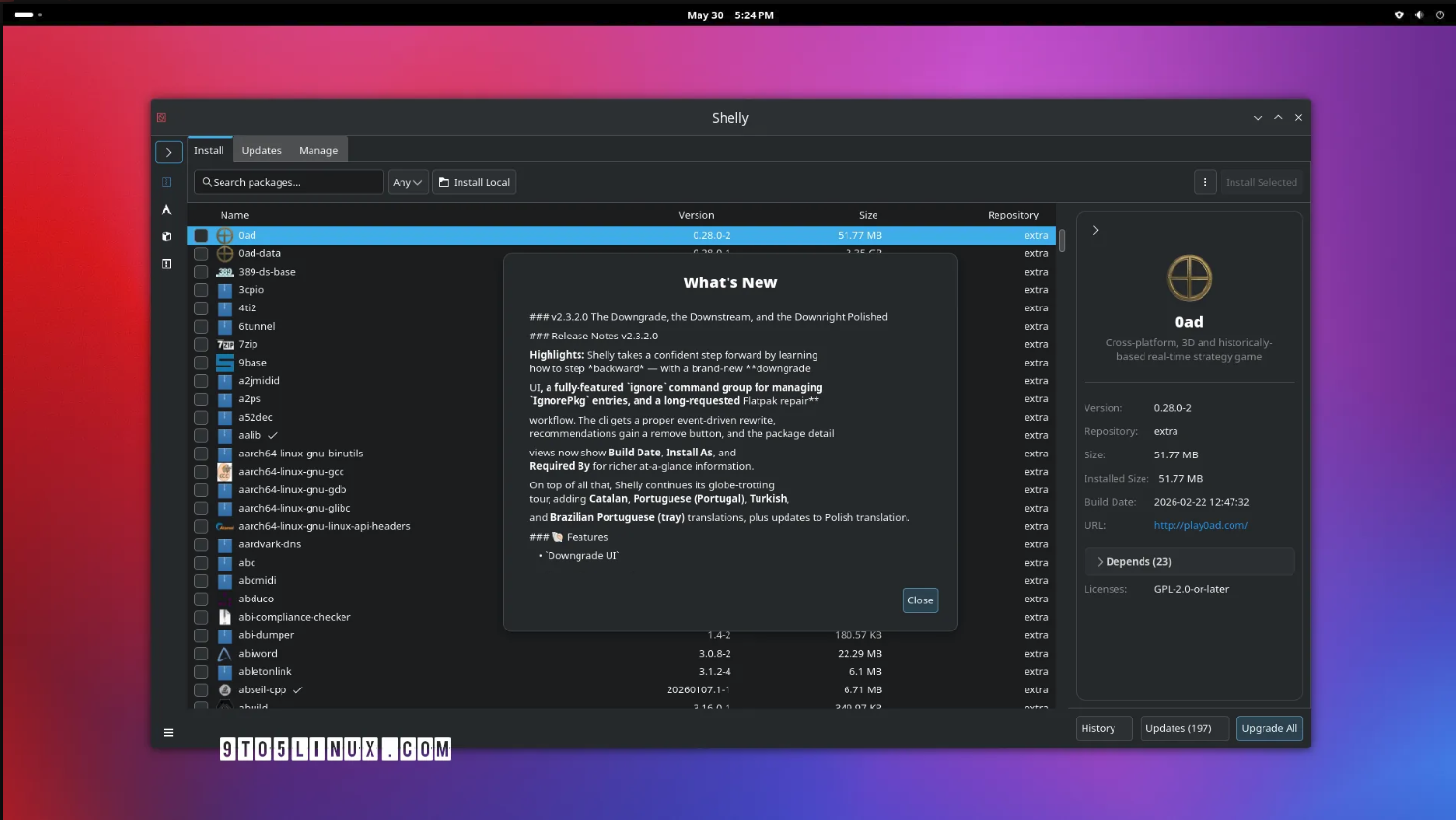Select the abletonlink row
This screenshot has height=820, width=1456.
[x=621, y=672]
